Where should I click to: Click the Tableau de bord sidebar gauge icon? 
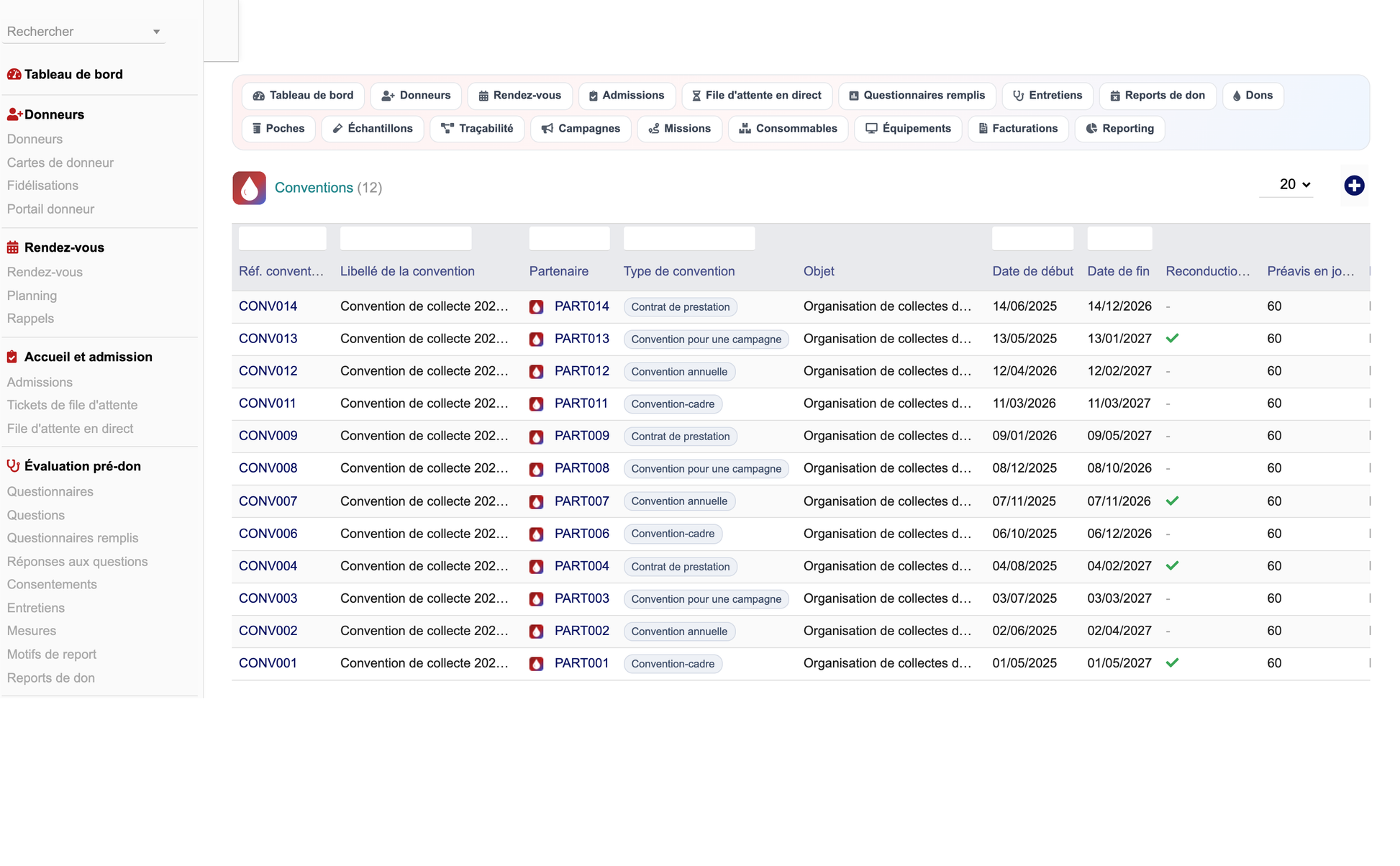[x=14, y=74]
